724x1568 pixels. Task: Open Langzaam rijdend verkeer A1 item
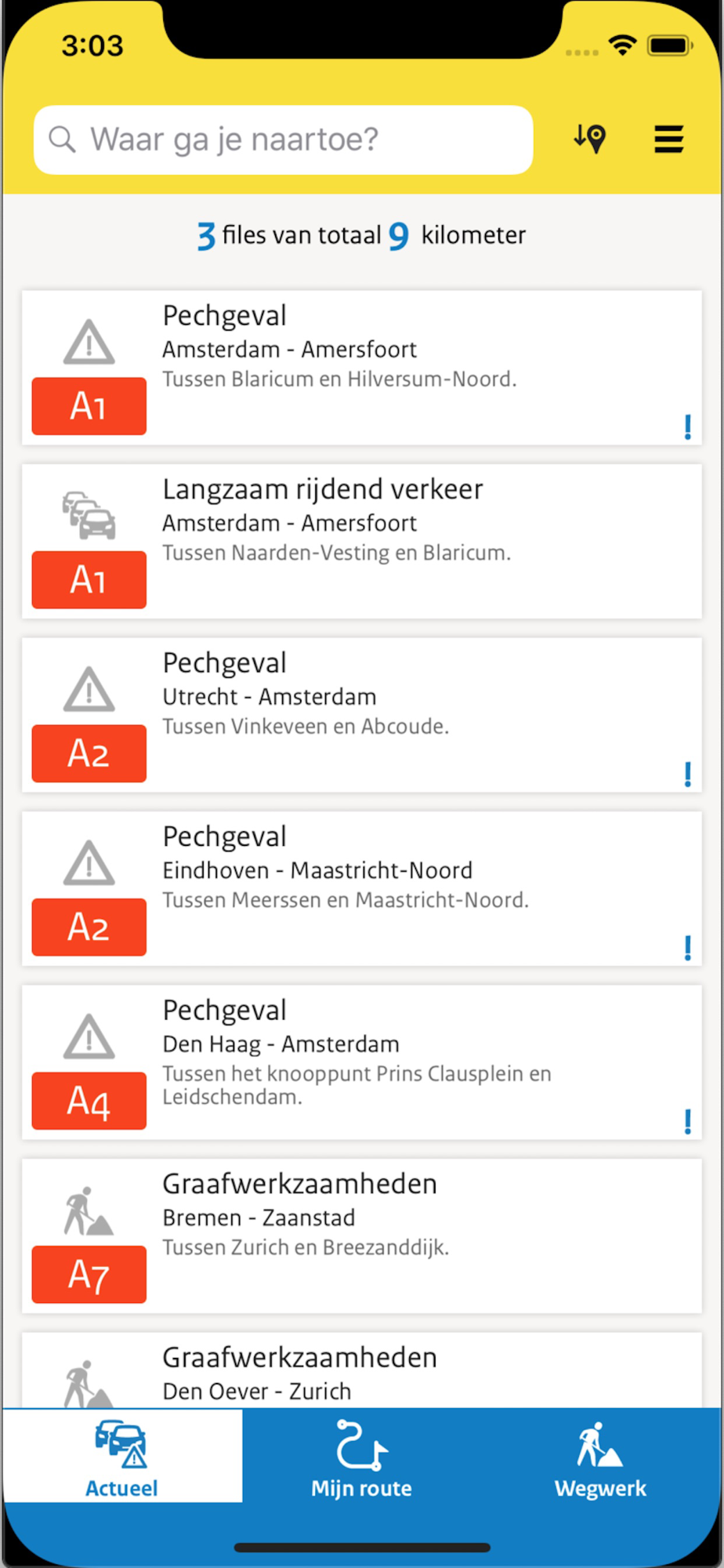point(362,542)
